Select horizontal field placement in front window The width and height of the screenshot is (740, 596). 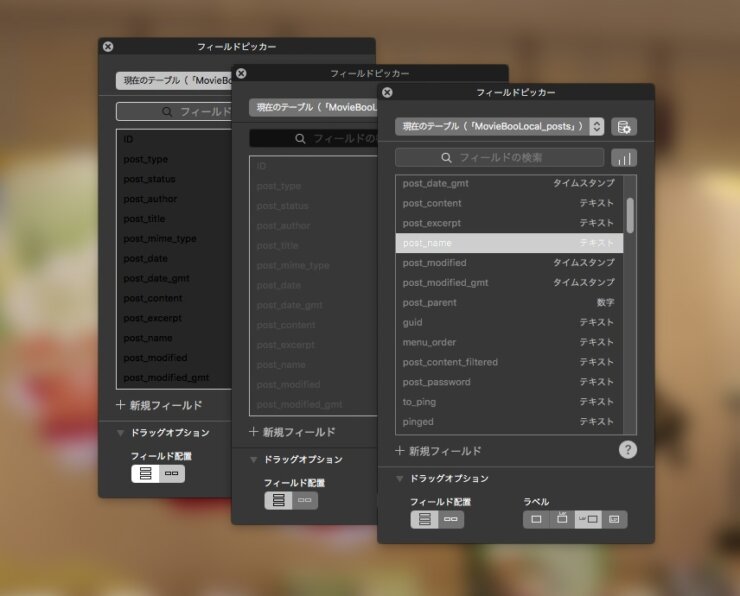click(x=451, y=520)
